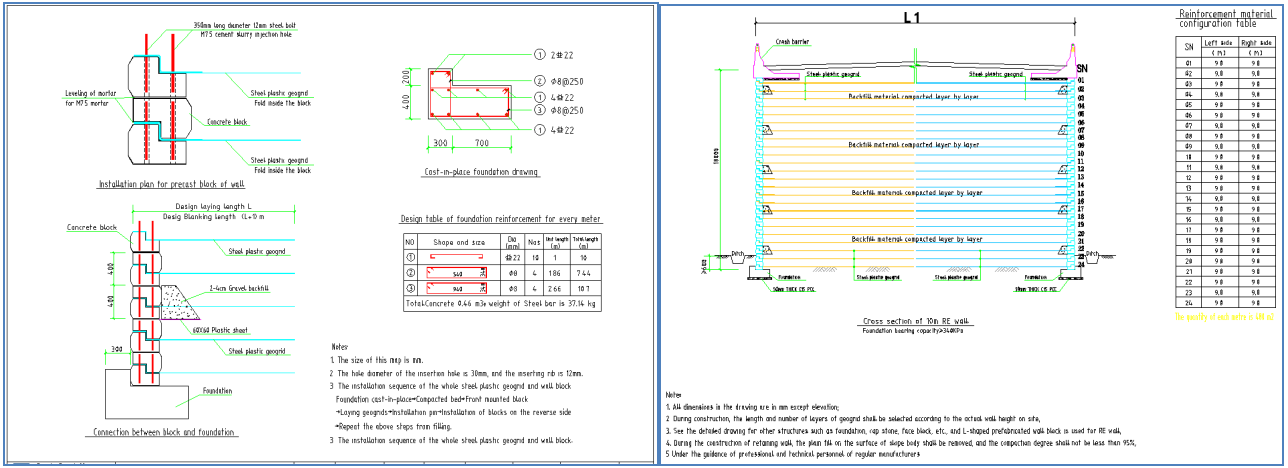Screen dimensions: 1288x468
Task: Click the L1 dimension label
Action: click(912, 17)
